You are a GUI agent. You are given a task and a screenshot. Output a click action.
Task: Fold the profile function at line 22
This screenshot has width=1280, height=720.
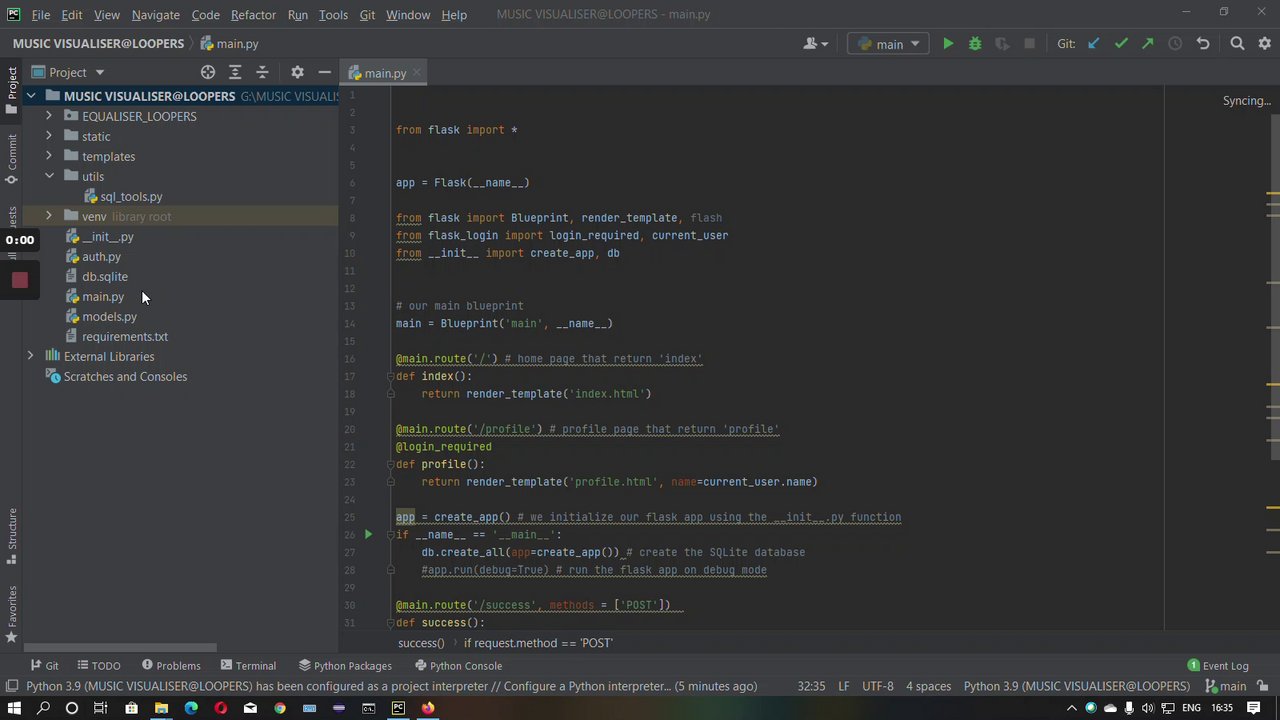389,464
